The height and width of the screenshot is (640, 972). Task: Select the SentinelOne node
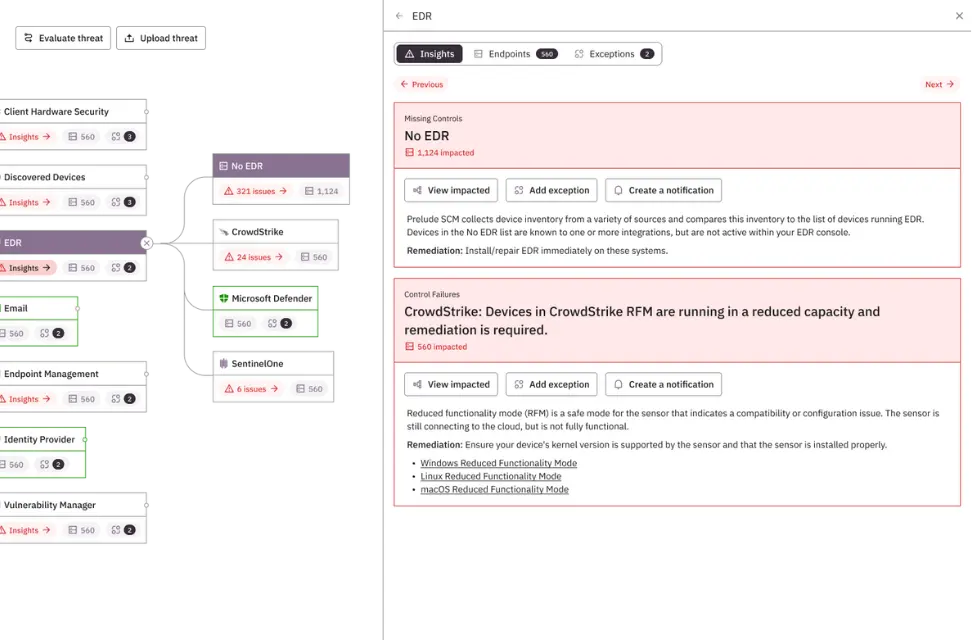pyautogui.click(x=273, y=364)
